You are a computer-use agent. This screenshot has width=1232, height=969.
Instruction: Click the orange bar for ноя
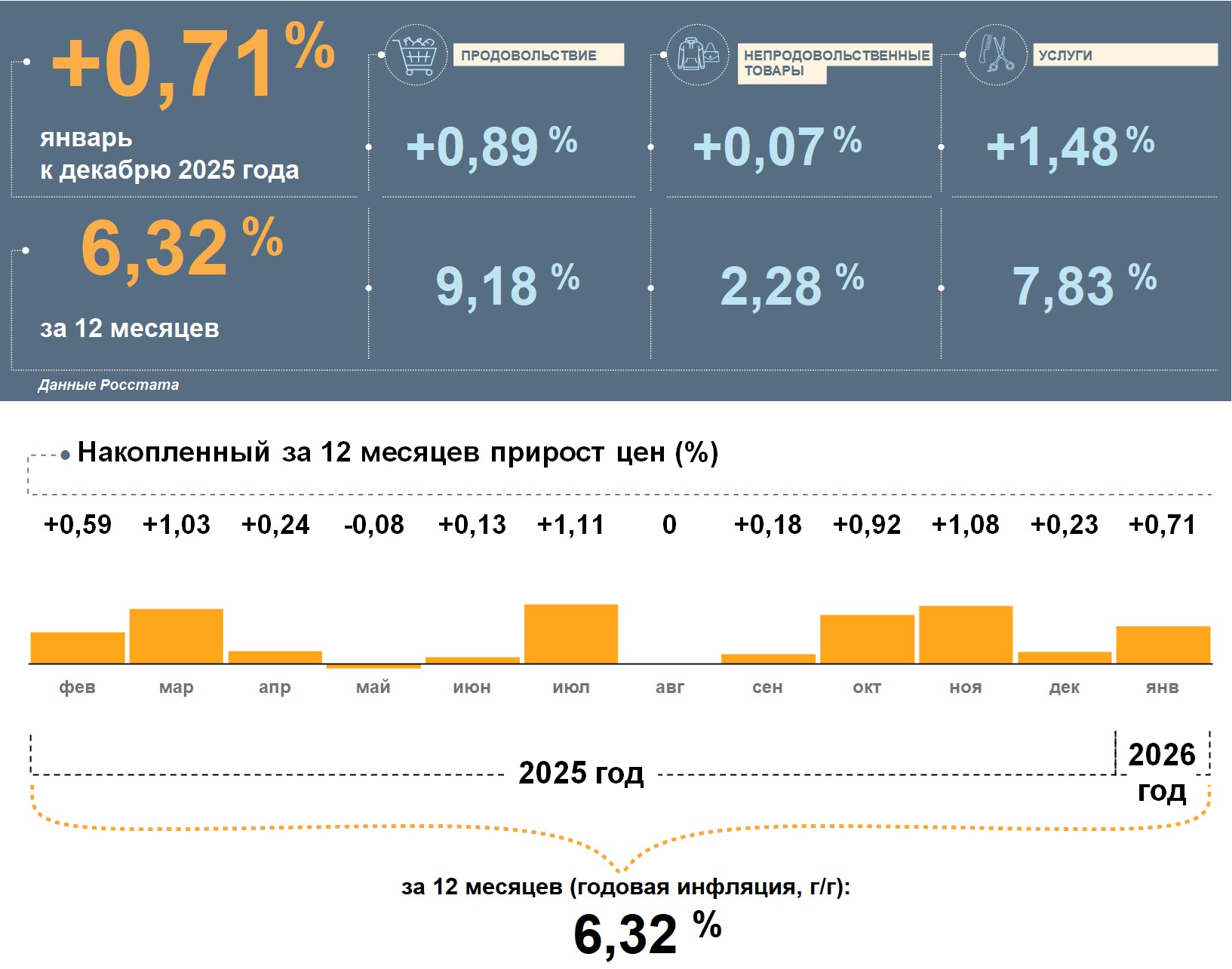pos(966,634)
